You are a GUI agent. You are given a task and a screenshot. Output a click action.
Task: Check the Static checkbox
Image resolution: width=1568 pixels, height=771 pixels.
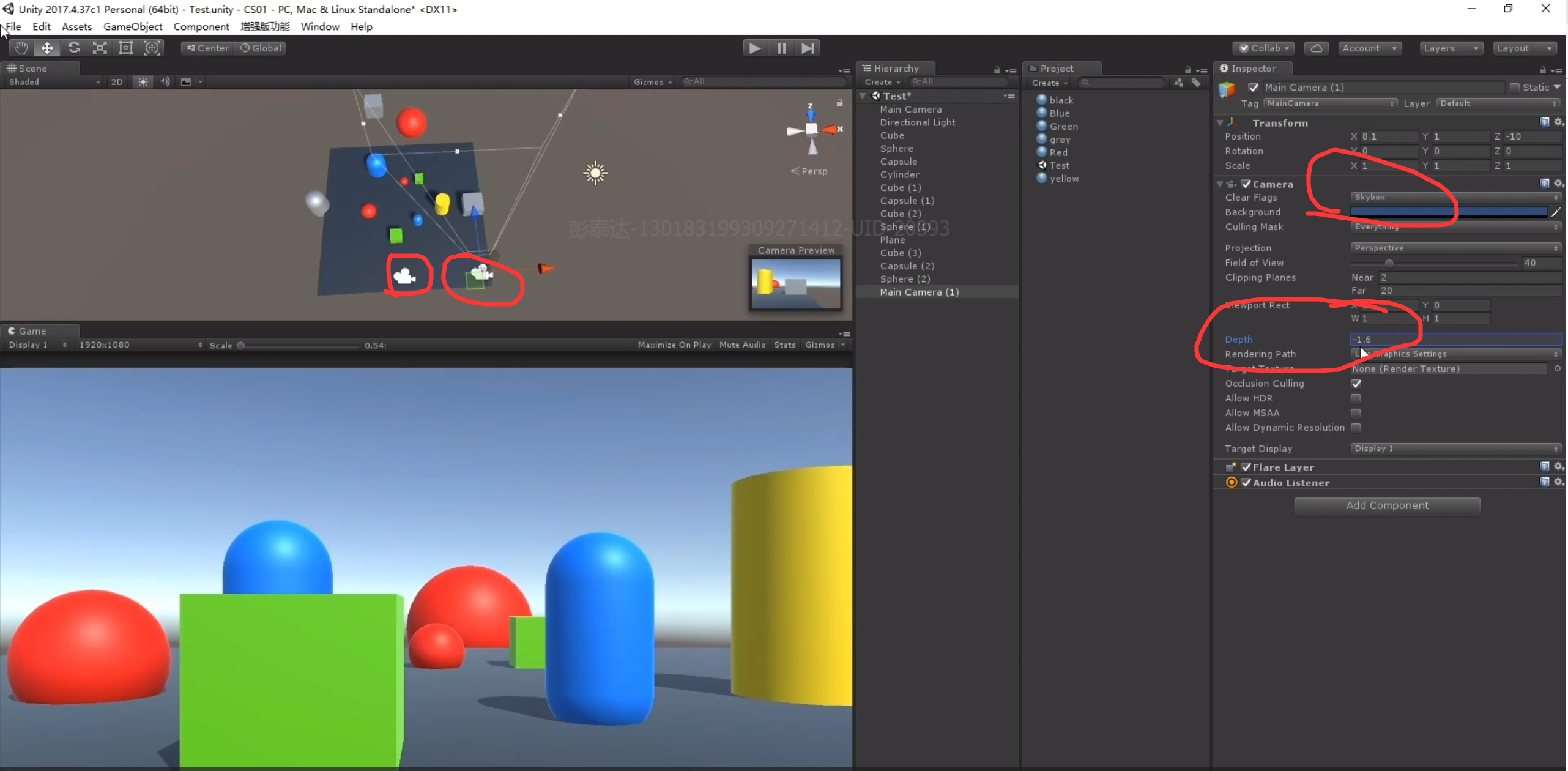tap(1515, 88)
